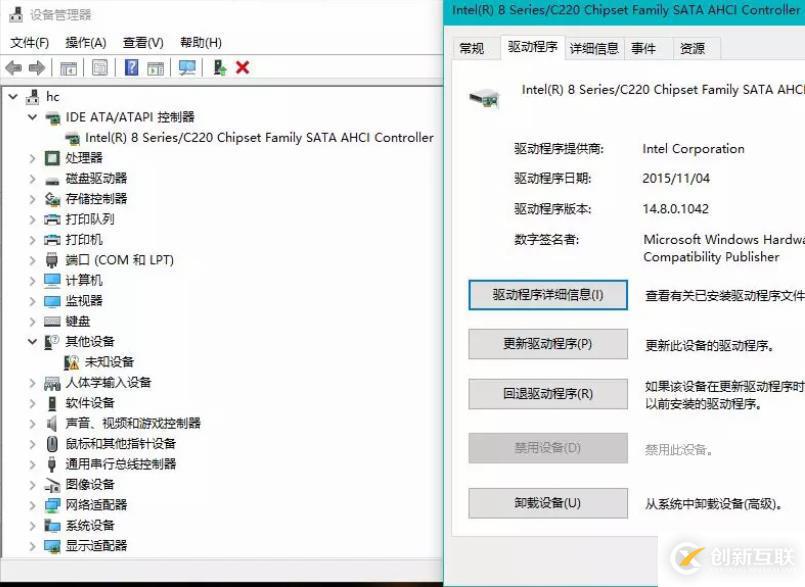Click the keyboard category icon
Viewport: 805px width, 587px height.
point(52,321)
